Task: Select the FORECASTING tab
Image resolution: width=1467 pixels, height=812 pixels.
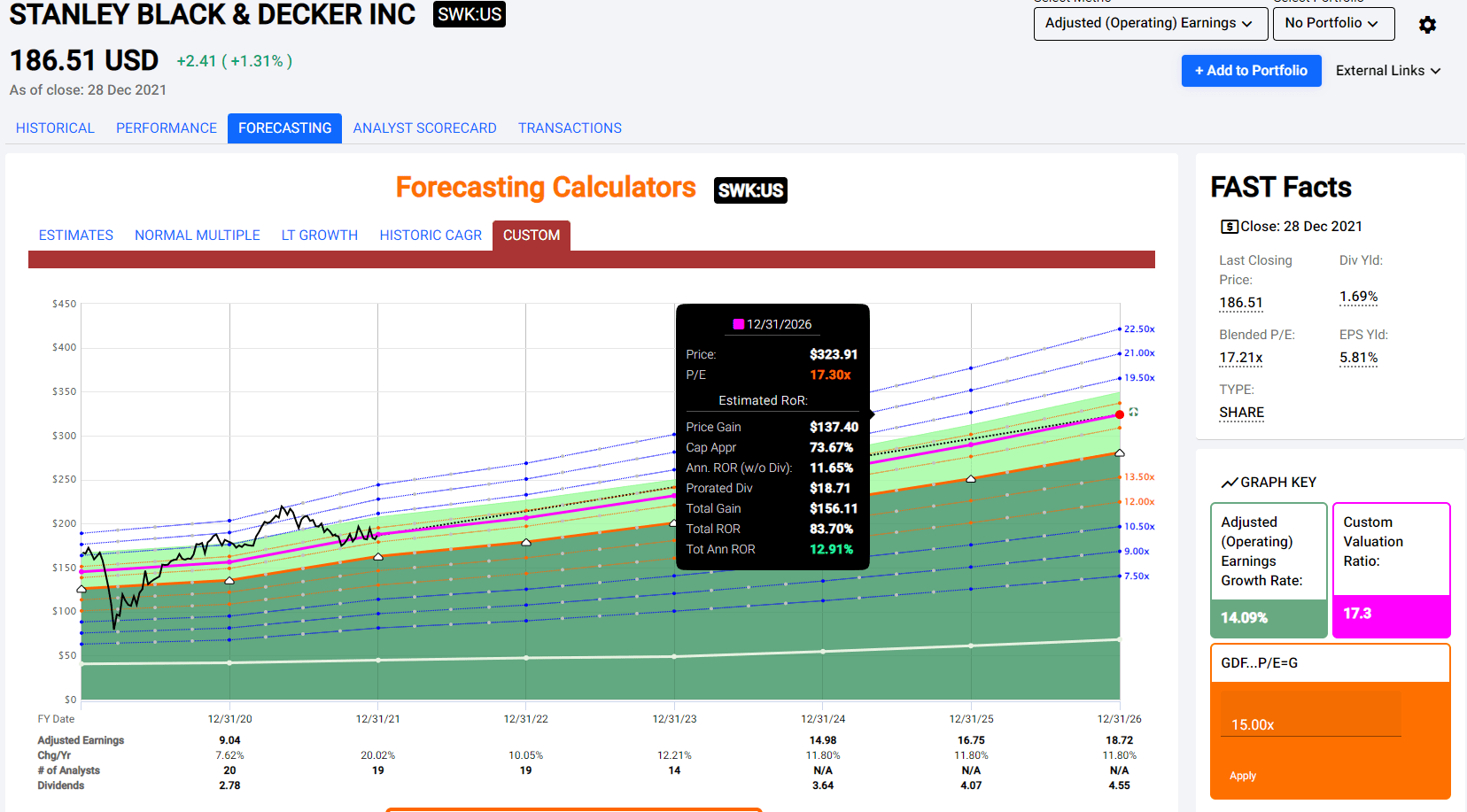Action: click(x=284, y=128)
